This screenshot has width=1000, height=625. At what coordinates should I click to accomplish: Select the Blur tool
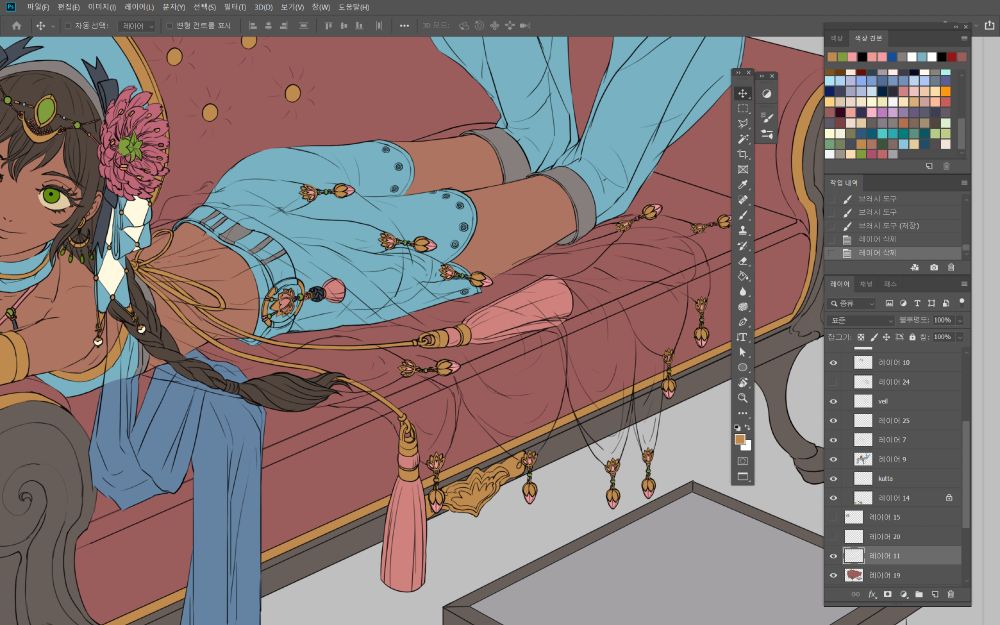point(742,291)
